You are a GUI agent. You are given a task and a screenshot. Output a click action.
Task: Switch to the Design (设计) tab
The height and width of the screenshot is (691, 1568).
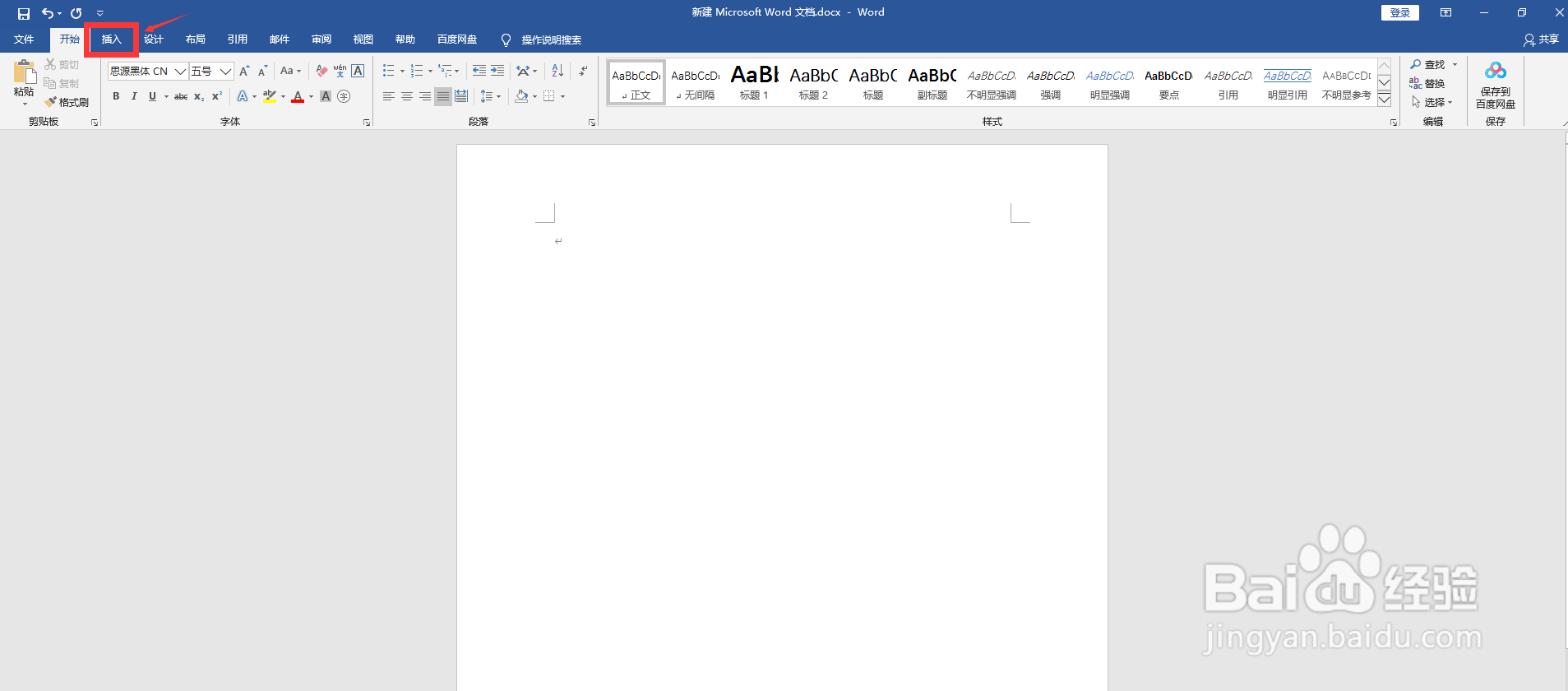154,39
